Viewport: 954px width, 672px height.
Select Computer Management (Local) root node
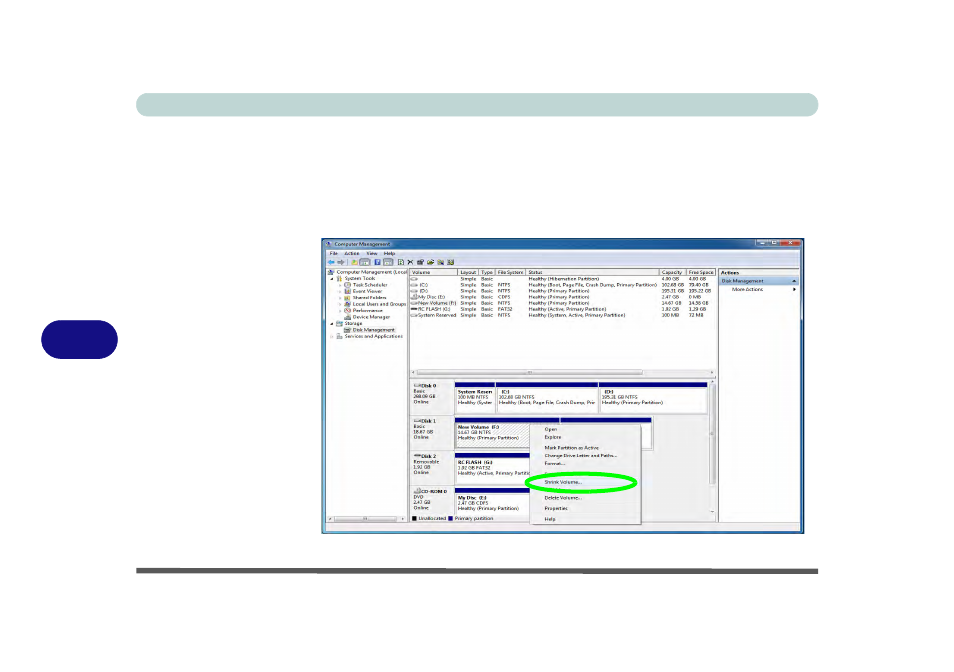pyautogui.click(x=371, y=272)
